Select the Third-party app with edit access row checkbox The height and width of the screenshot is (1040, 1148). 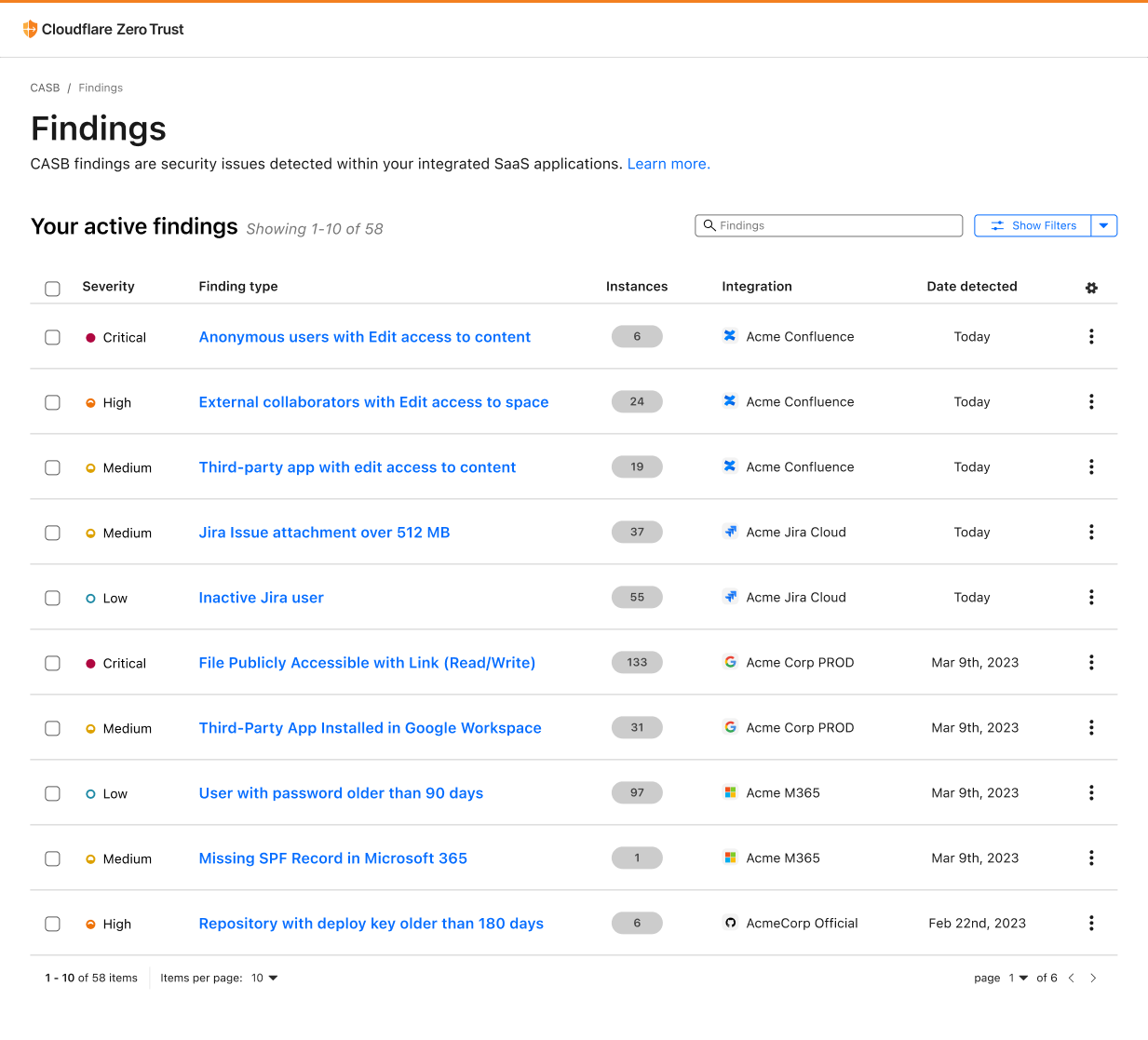tap(53, 467)
